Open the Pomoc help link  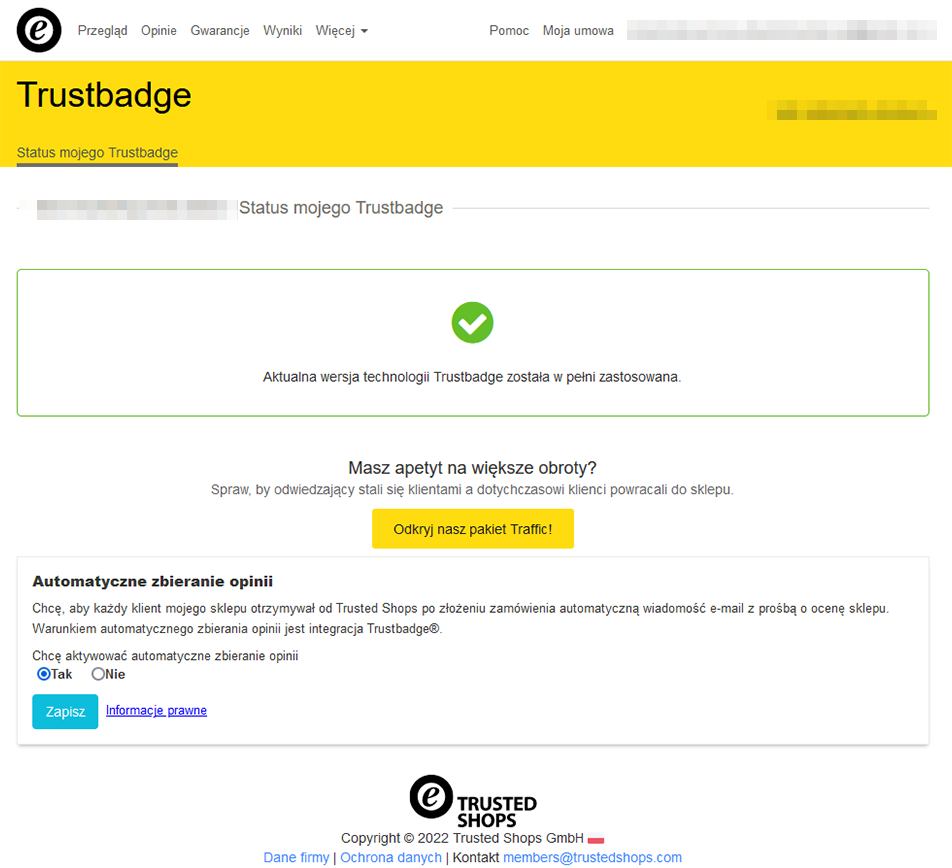click(509, 30)
